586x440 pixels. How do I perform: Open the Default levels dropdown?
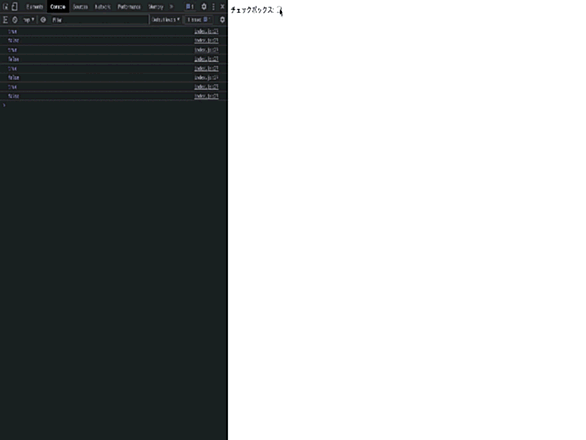tap(166, 20)
